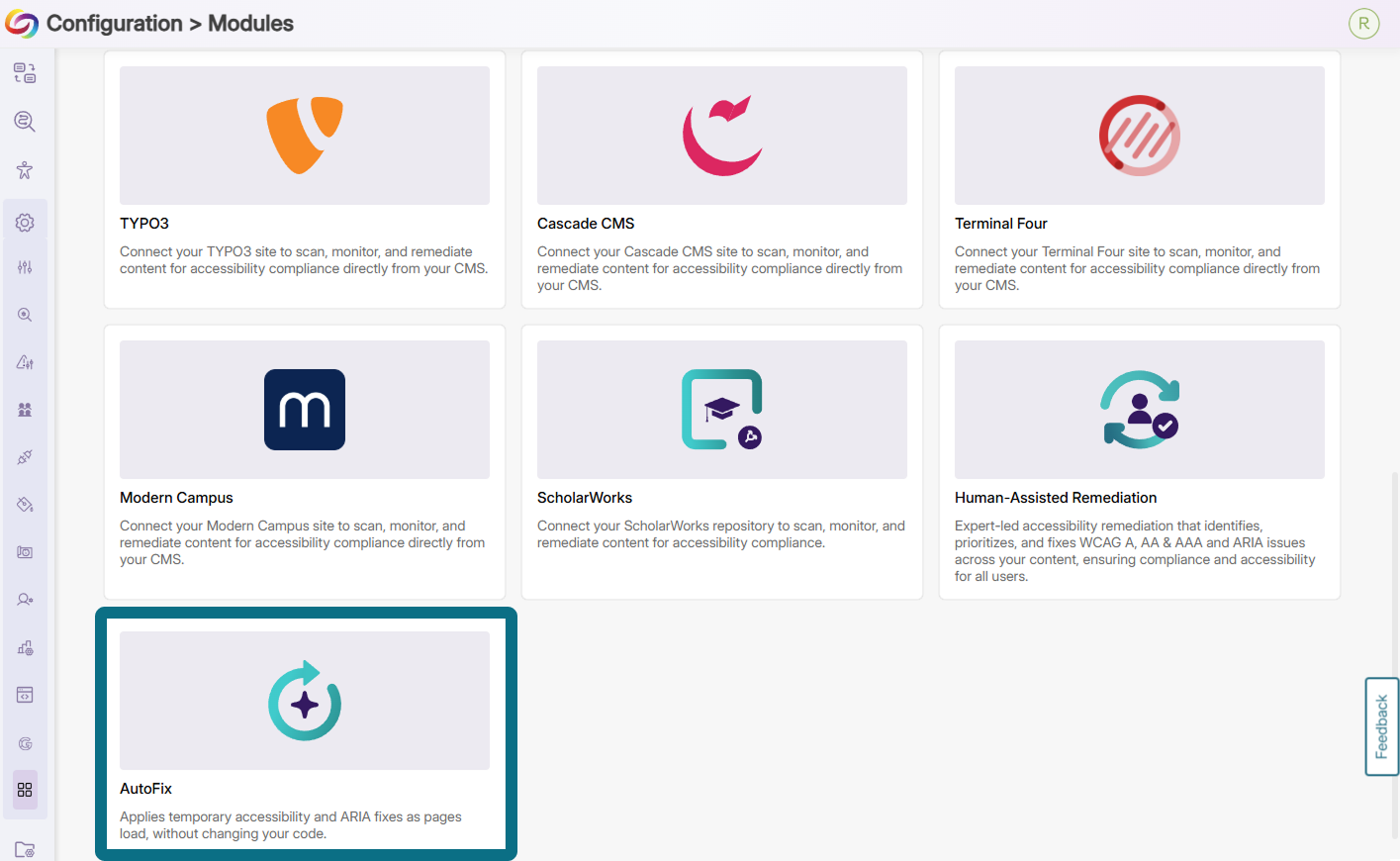This screenshot has width=1400, height=861.
Task: Open the warning triangle rules icon
Action: pyautogui.click(x=25, y=362)
